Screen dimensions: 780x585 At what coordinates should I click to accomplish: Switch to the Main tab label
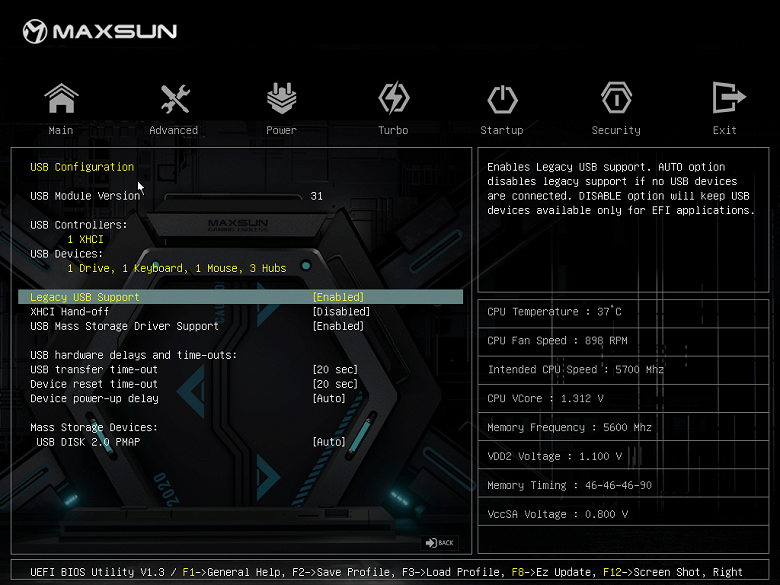61,130
